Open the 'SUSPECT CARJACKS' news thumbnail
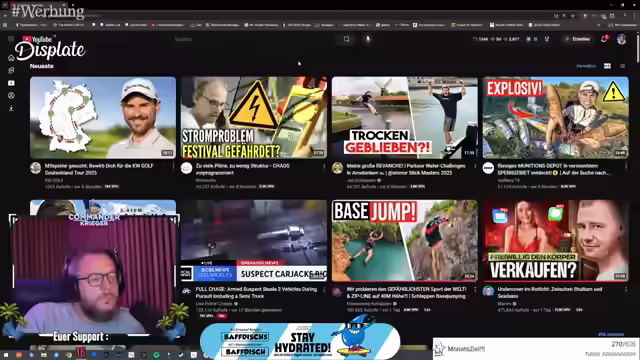The width and height of the screenshot is (640, 360). [x=254, y=240]
